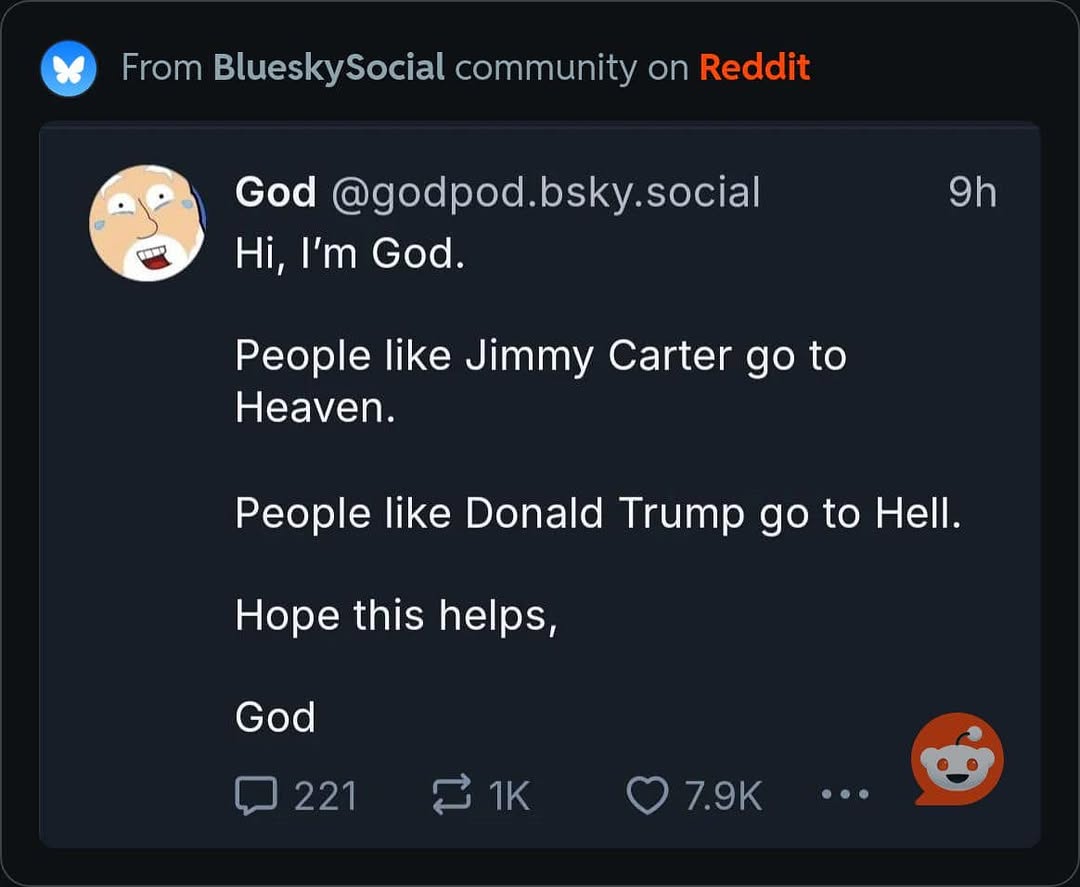Click the Bluesky butterfly community icon
The image size is (1080, 887).
click(68, 68)
